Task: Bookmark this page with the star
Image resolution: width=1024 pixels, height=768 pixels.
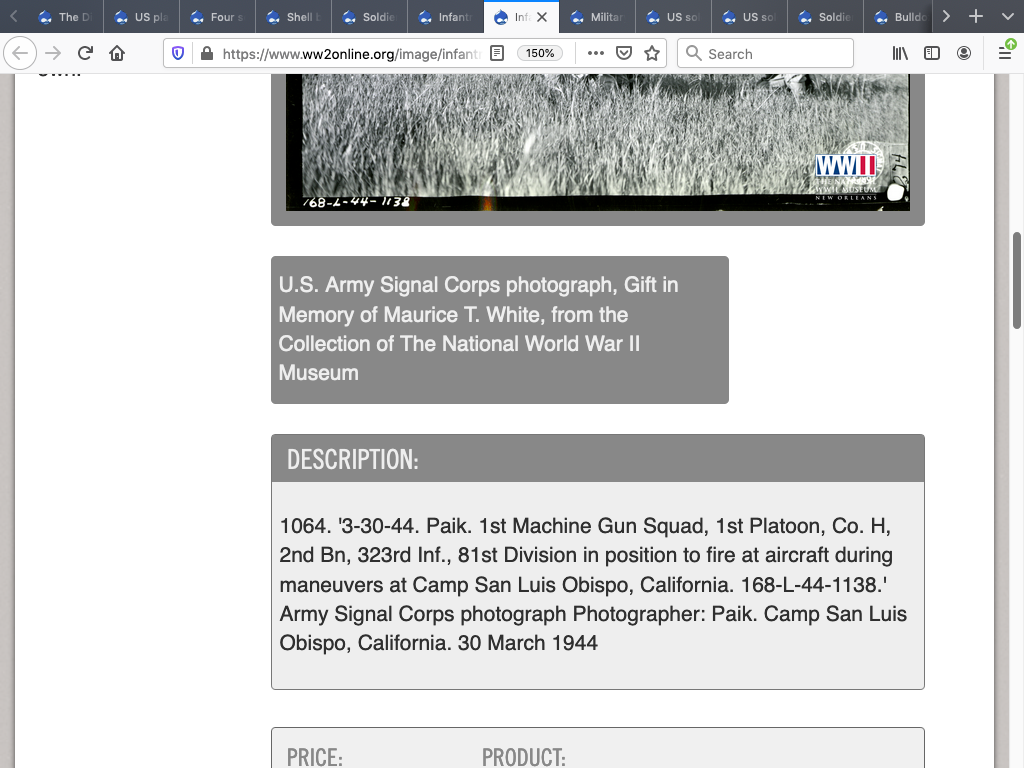Action: (x=652, y=53)
